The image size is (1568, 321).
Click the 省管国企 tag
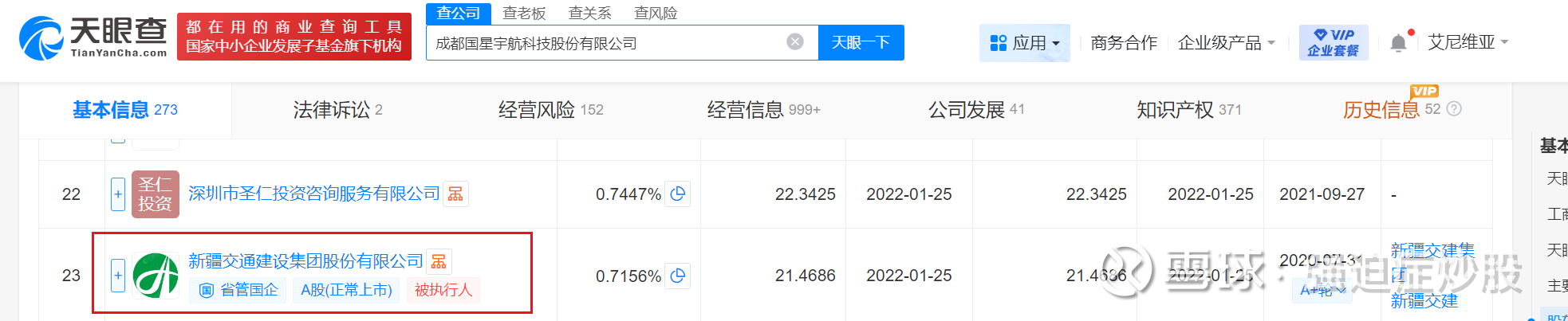pyautogui.click(x=238, y=290)
